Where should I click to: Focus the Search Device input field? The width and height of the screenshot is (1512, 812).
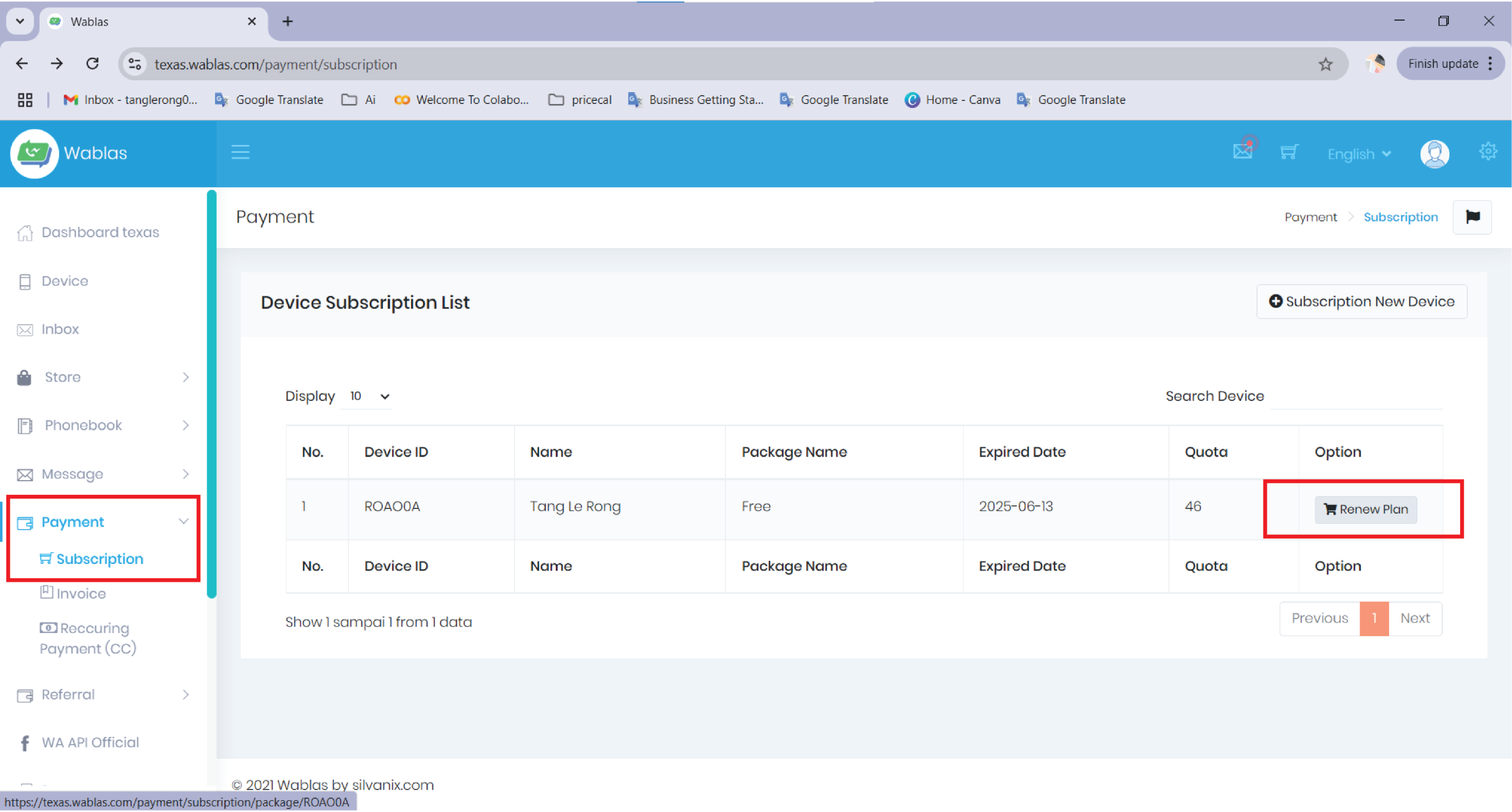(1357, 396)
